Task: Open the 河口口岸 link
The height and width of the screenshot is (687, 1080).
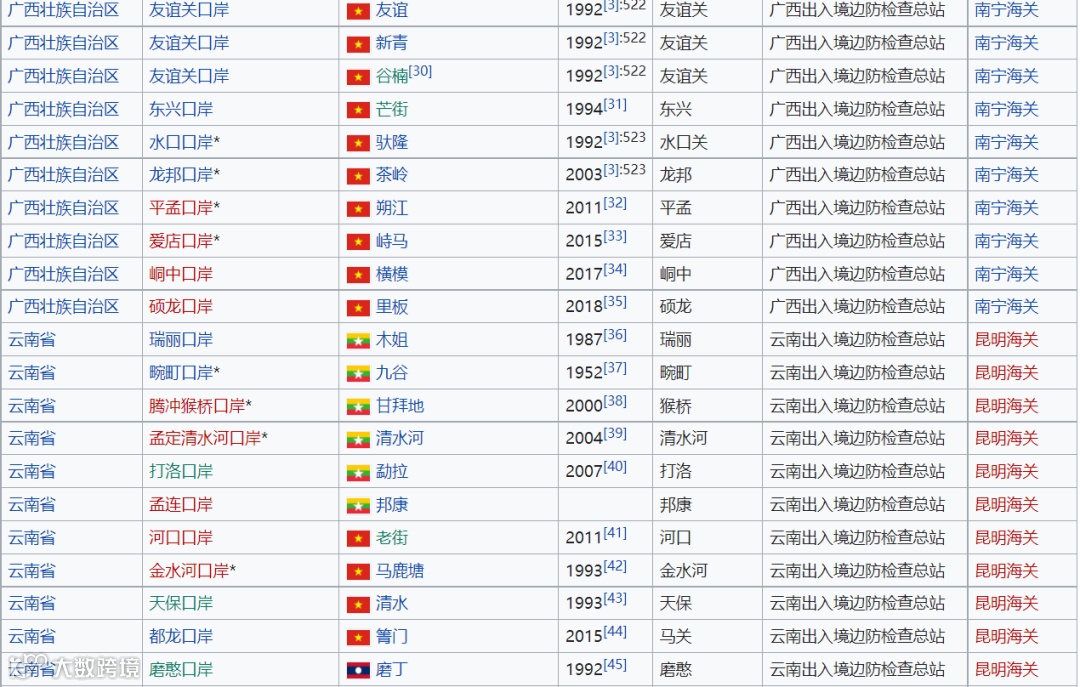Action: click(x=178, y=537)
